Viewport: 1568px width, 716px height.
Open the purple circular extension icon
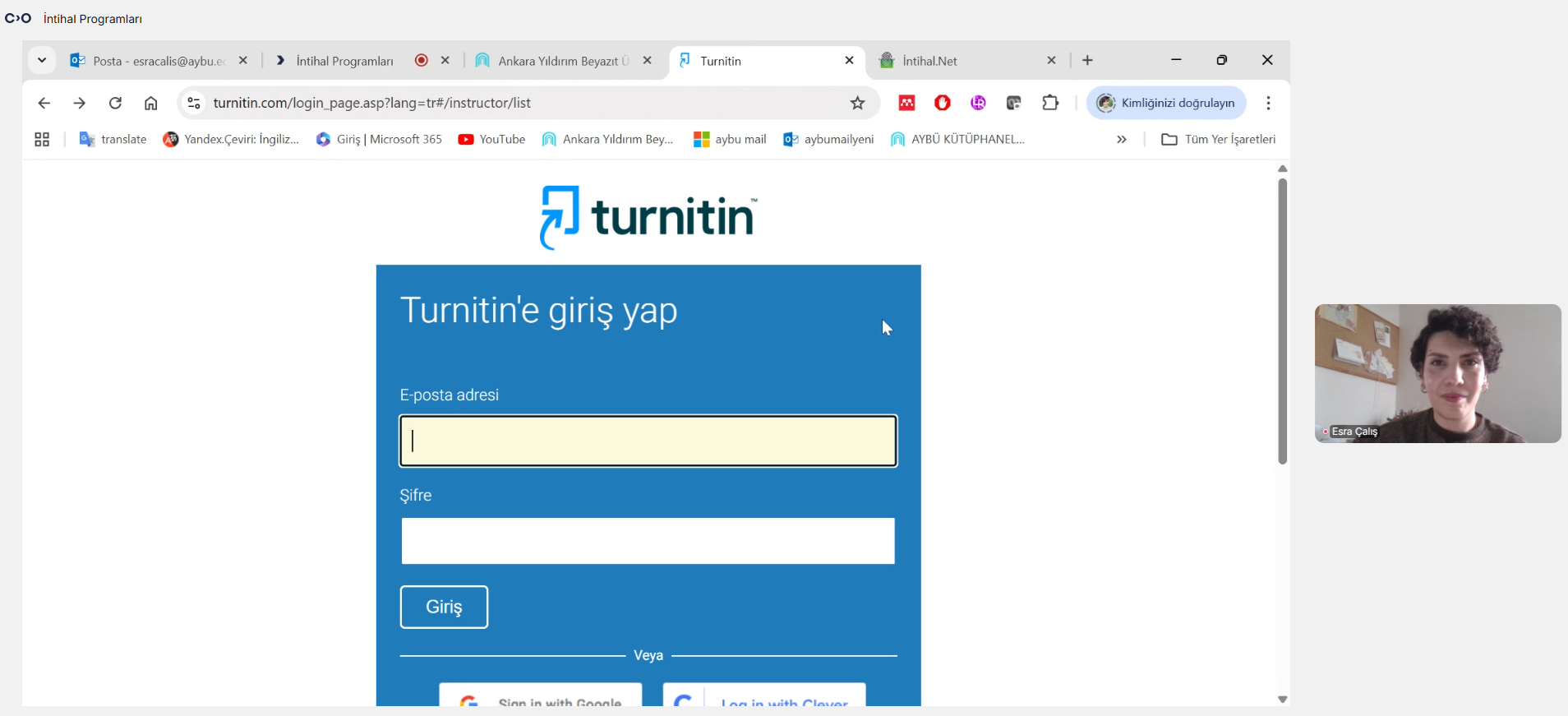978,103
